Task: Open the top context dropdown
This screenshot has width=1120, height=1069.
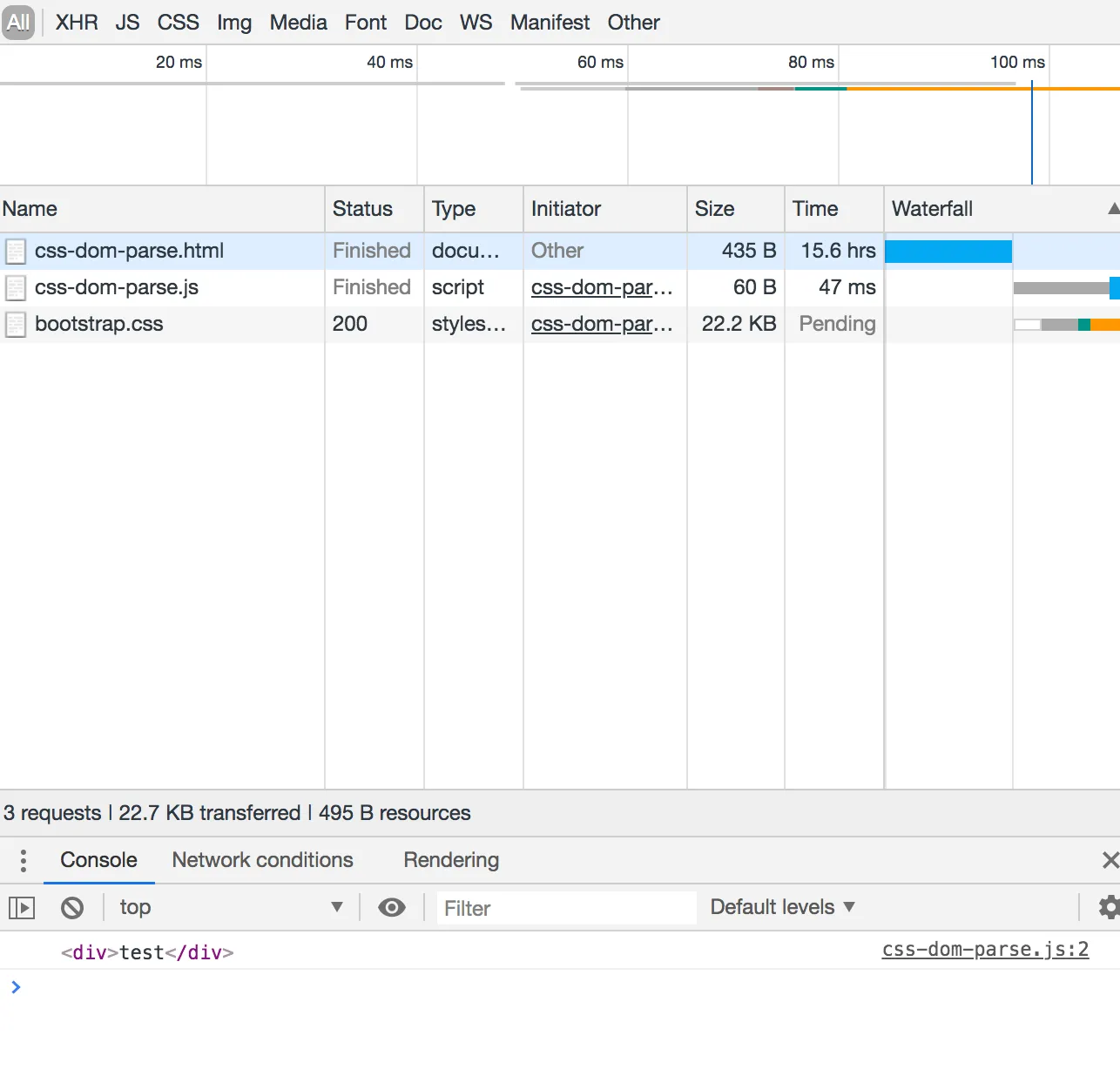Action: pos(231,908)
